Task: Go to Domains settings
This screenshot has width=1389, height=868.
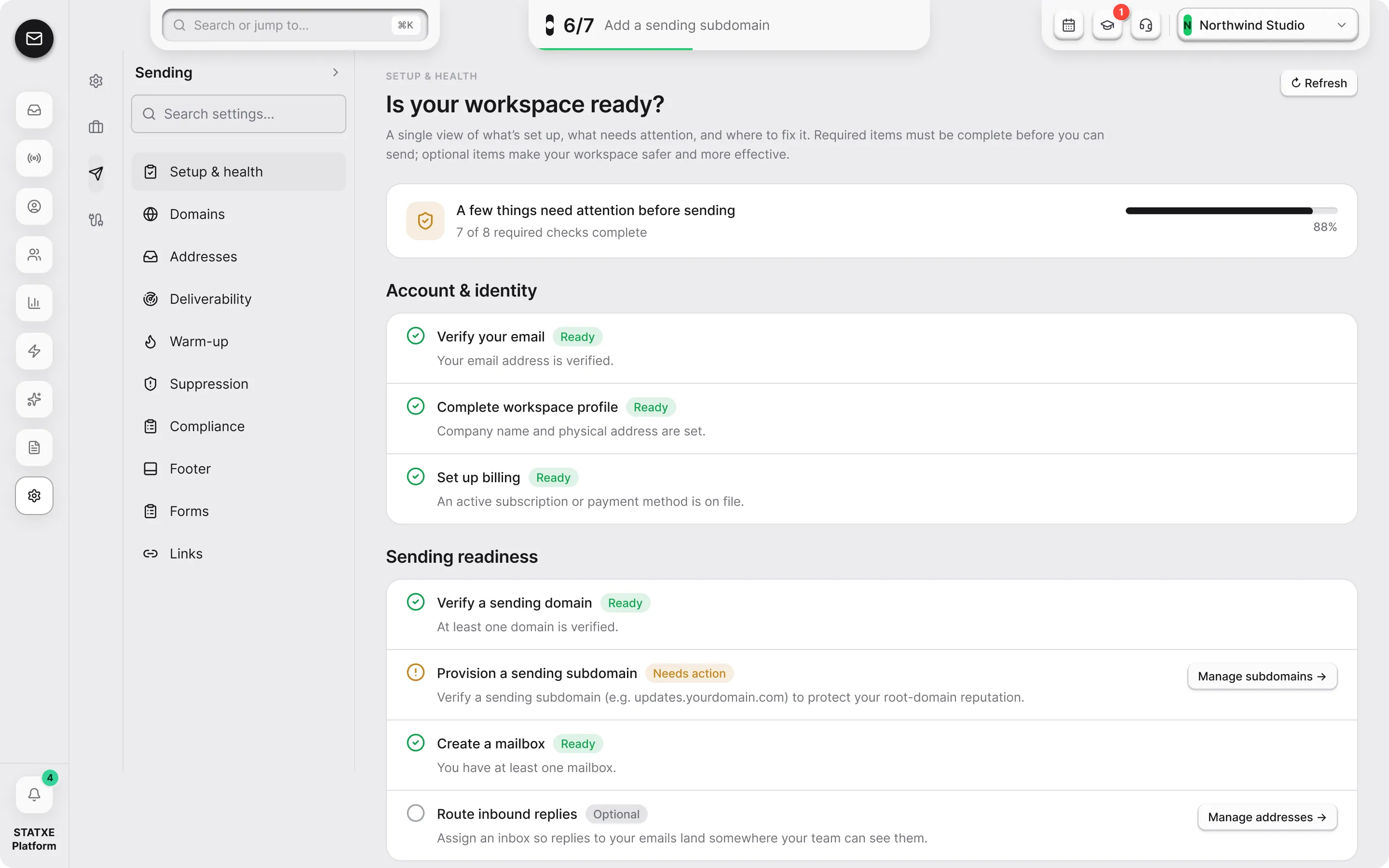Action: [239, 214]
